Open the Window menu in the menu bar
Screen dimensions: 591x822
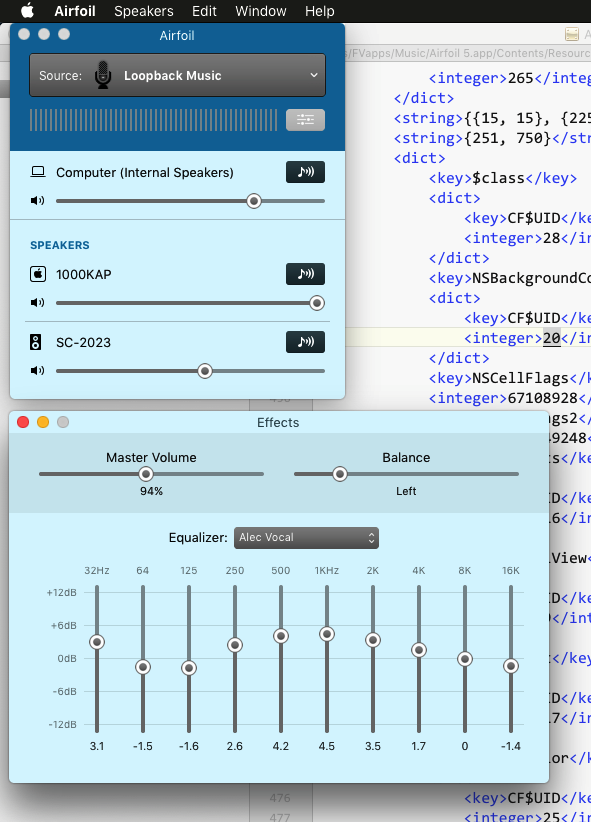pyautogui.click(x=260, y=11)
